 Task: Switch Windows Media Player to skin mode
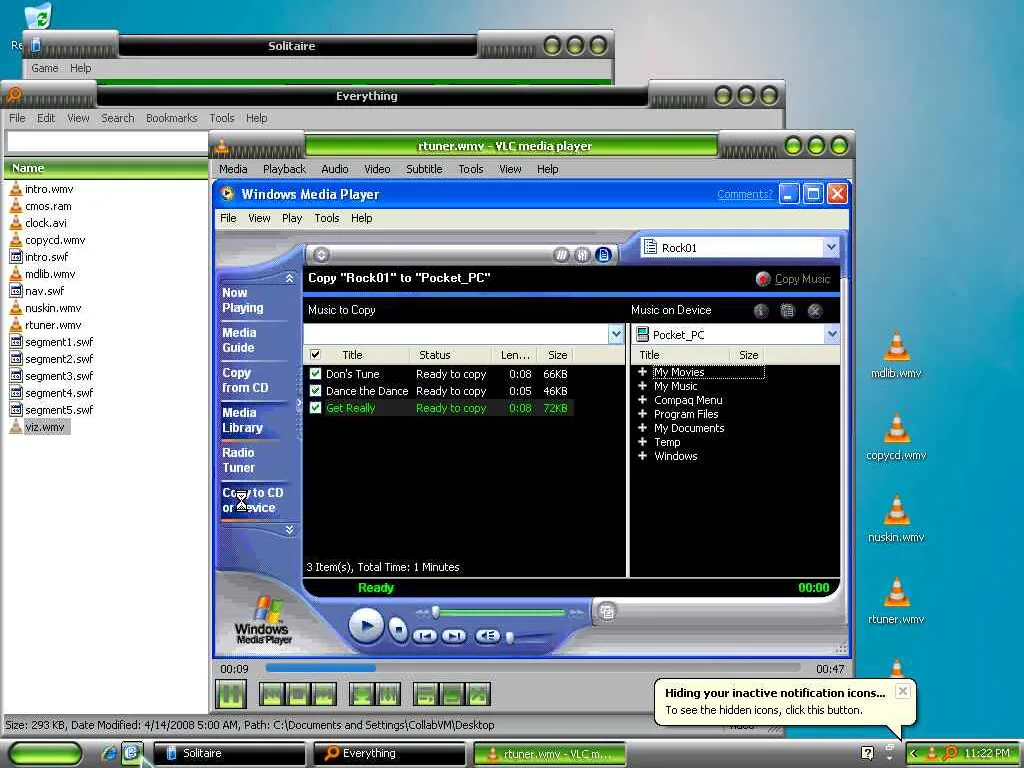tap(607, 612)
